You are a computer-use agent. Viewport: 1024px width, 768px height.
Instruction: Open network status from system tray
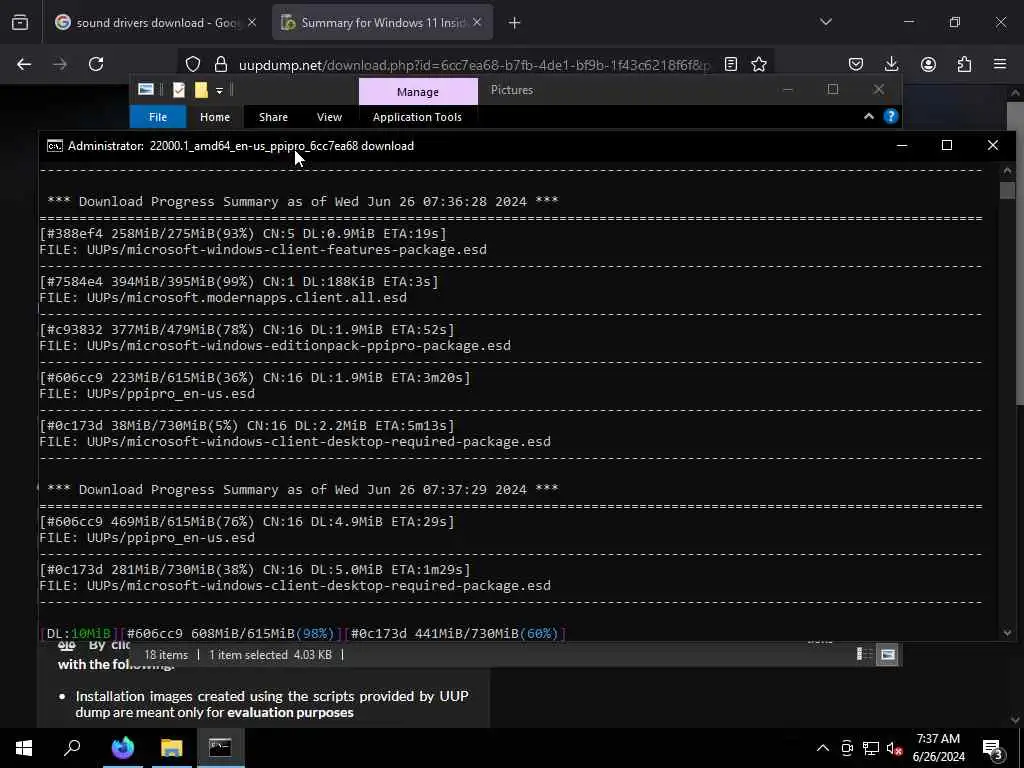pos(871,748)
